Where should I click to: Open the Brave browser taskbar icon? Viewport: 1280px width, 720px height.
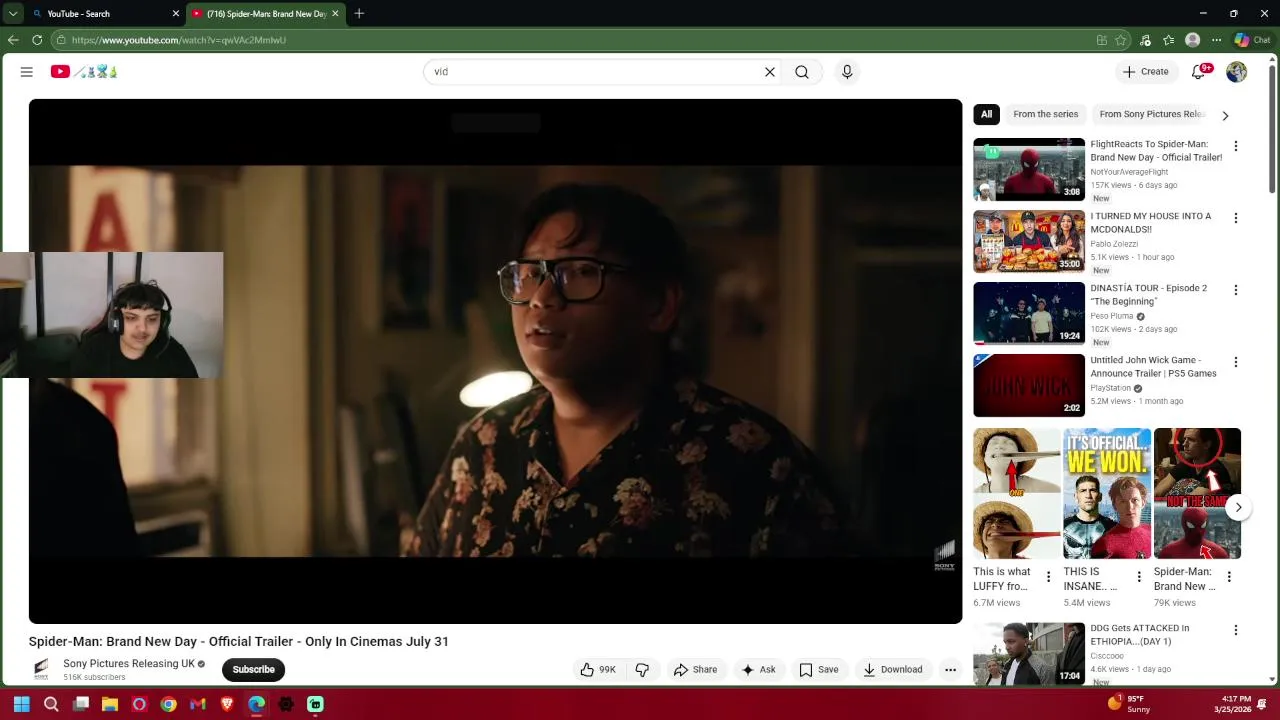click(227, 704)
